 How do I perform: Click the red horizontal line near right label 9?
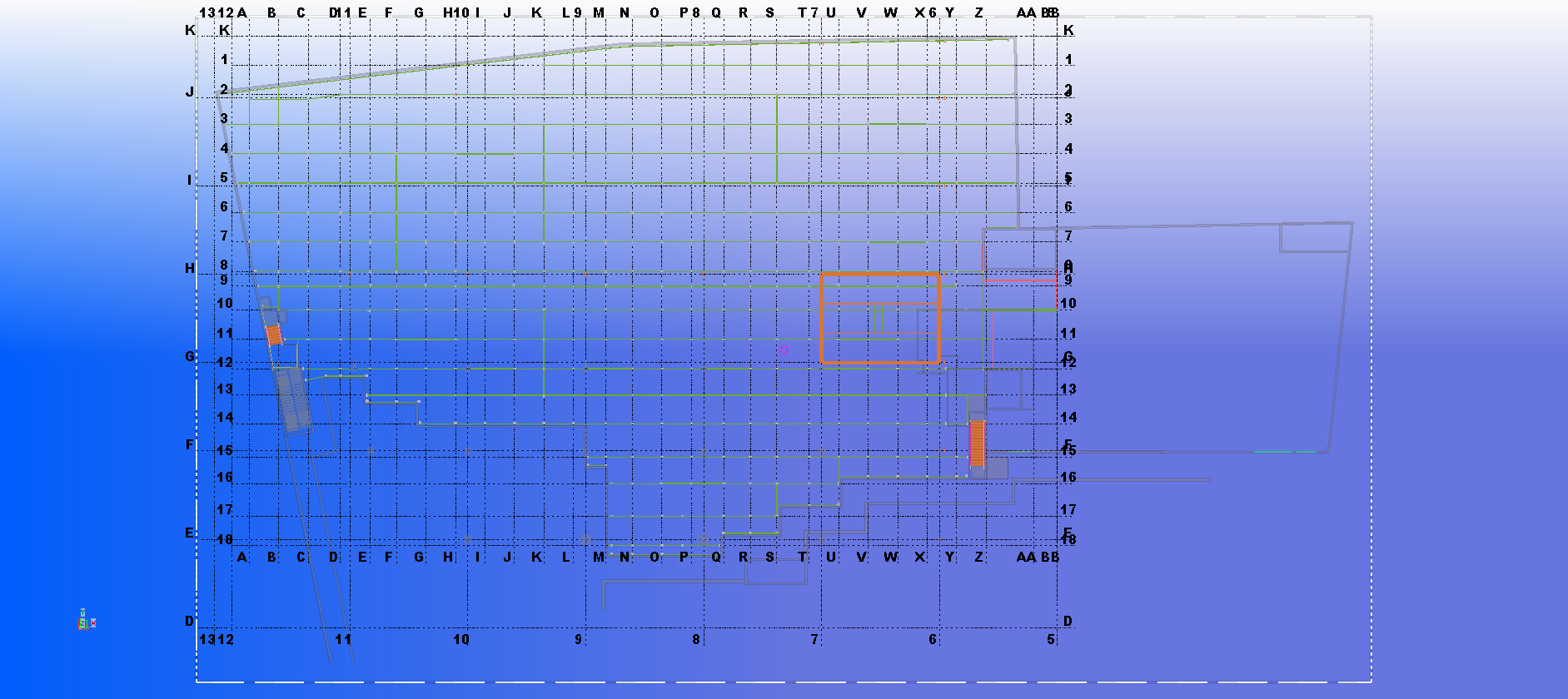pos(1020,280)
